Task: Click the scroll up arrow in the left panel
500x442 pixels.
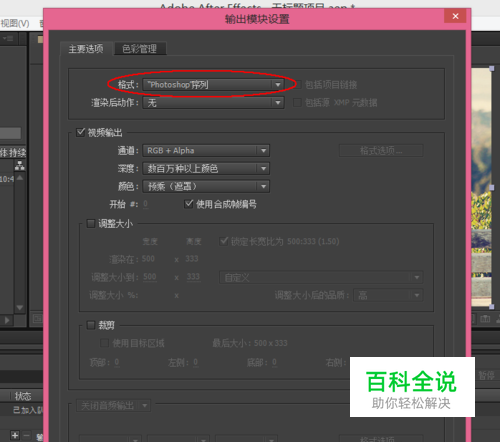Action: [x=20, y=178]
